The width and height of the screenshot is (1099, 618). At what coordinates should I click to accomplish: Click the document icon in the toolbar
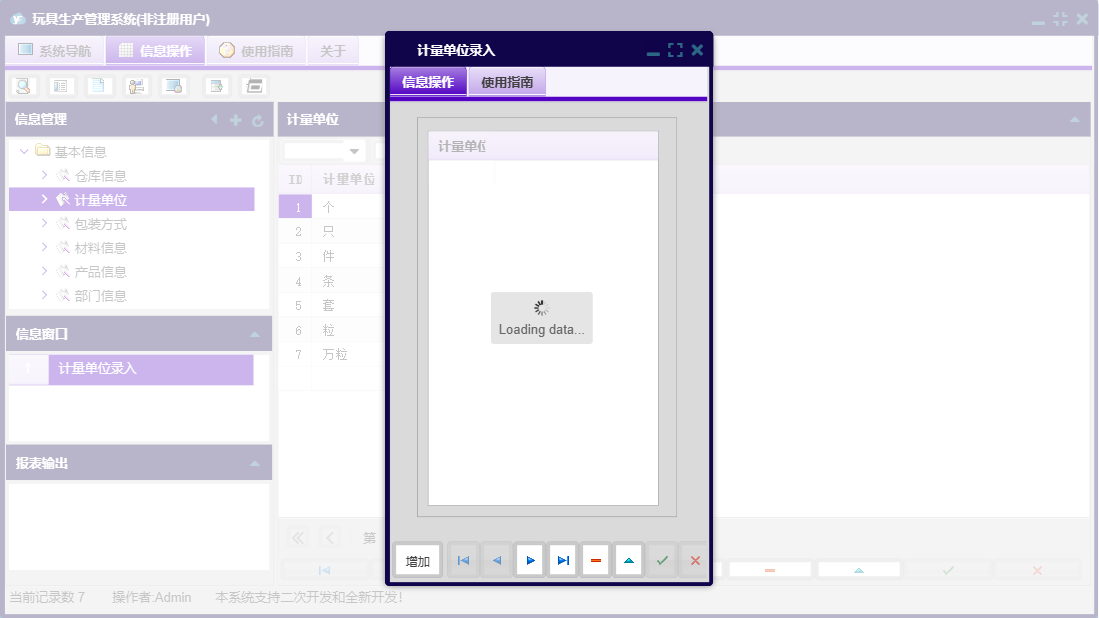point(98,85)
